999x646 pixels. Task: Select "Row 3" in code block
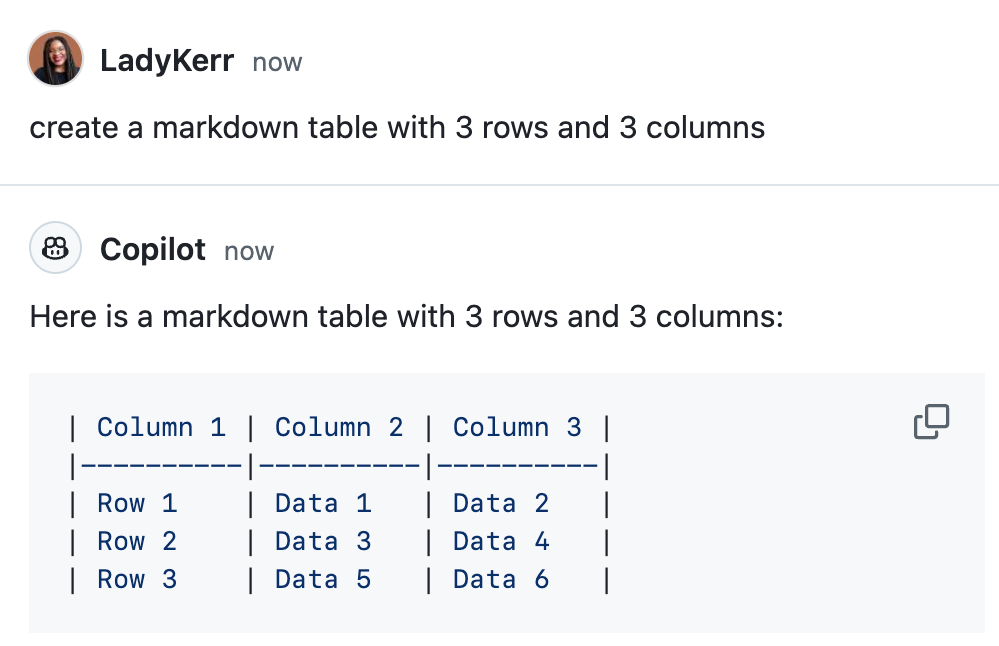[x=137, y=580]
